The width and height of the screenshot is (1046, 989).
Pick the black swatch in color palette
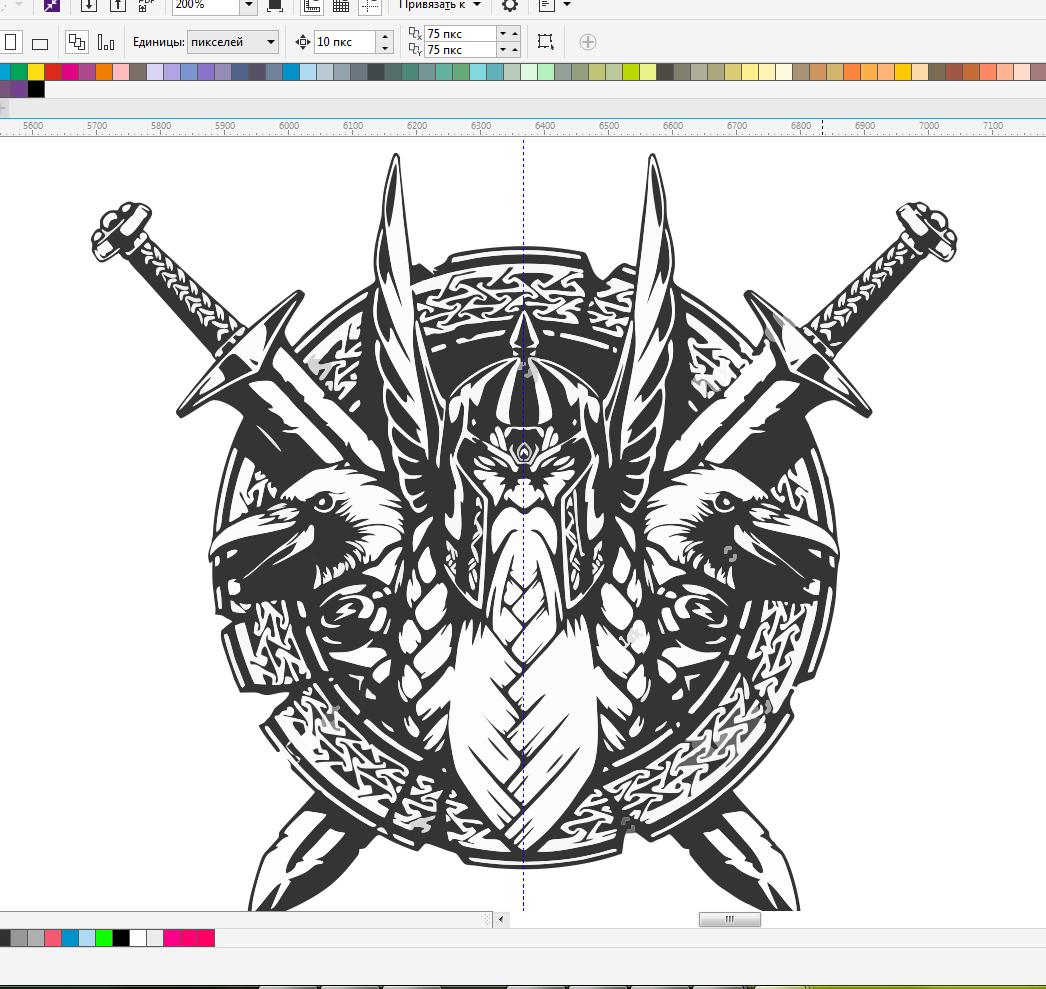pos(36,89)
